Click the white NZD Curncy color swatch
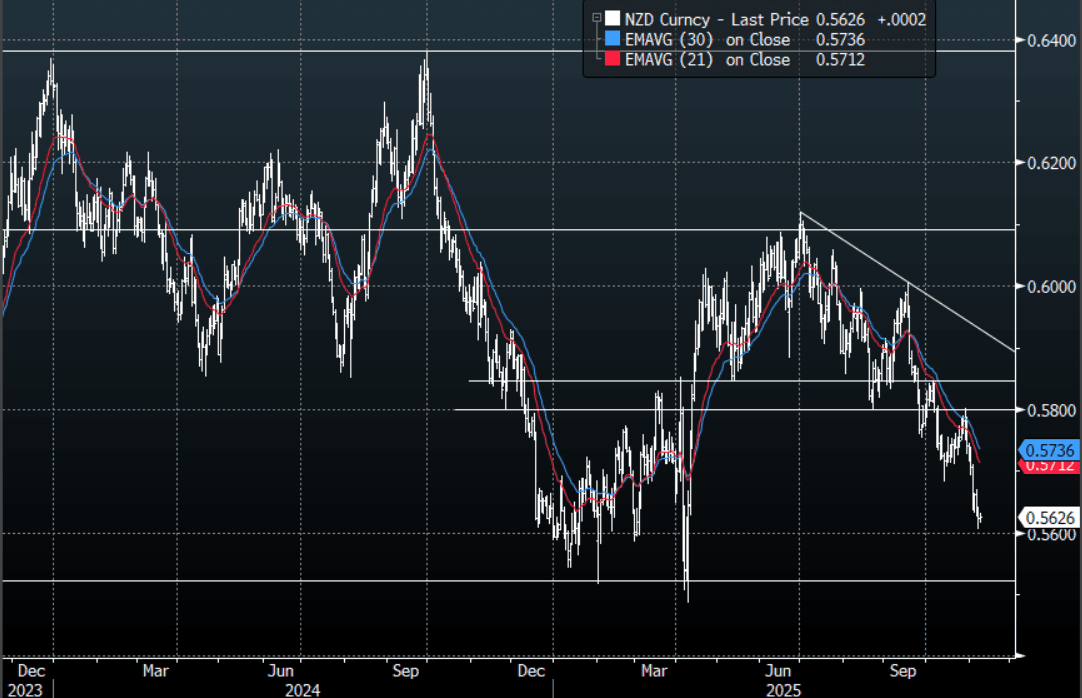The width and height of the screenshot is (1082, 698). coord(611,18)
